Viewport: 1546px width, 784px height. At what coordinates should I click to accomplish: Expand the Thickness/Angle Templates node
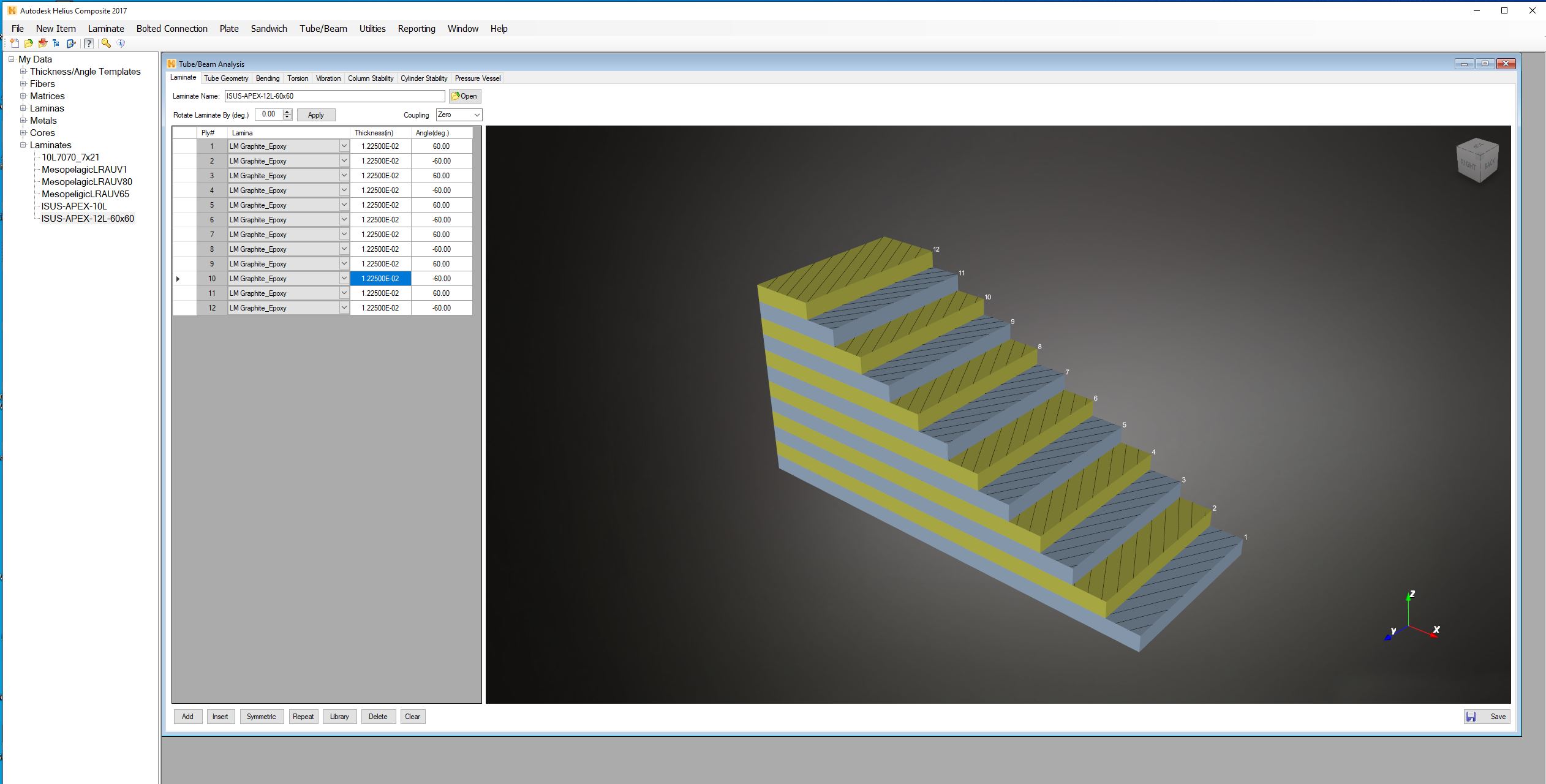coord(23,72)
